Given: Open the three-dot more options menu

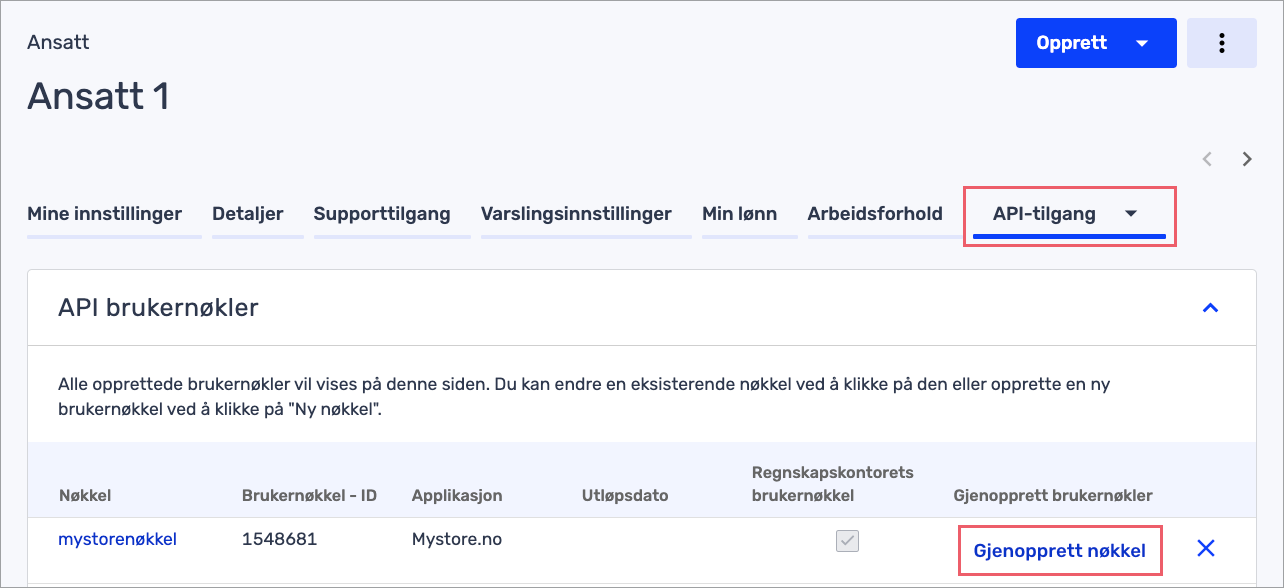Looking at the screenshot, I should 1221,43.
